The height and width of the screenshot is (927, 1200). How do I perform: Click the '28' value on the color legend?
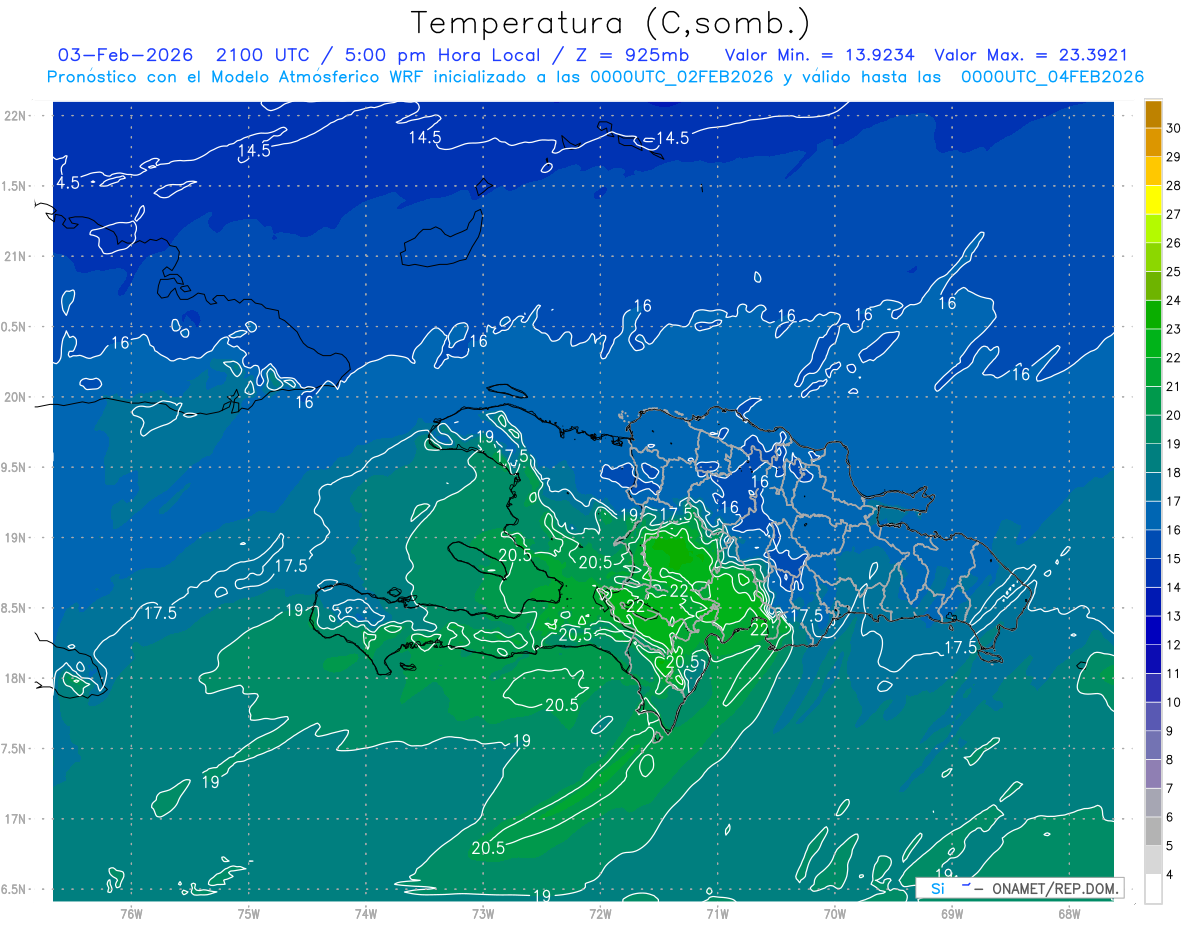coord(1174,186)
